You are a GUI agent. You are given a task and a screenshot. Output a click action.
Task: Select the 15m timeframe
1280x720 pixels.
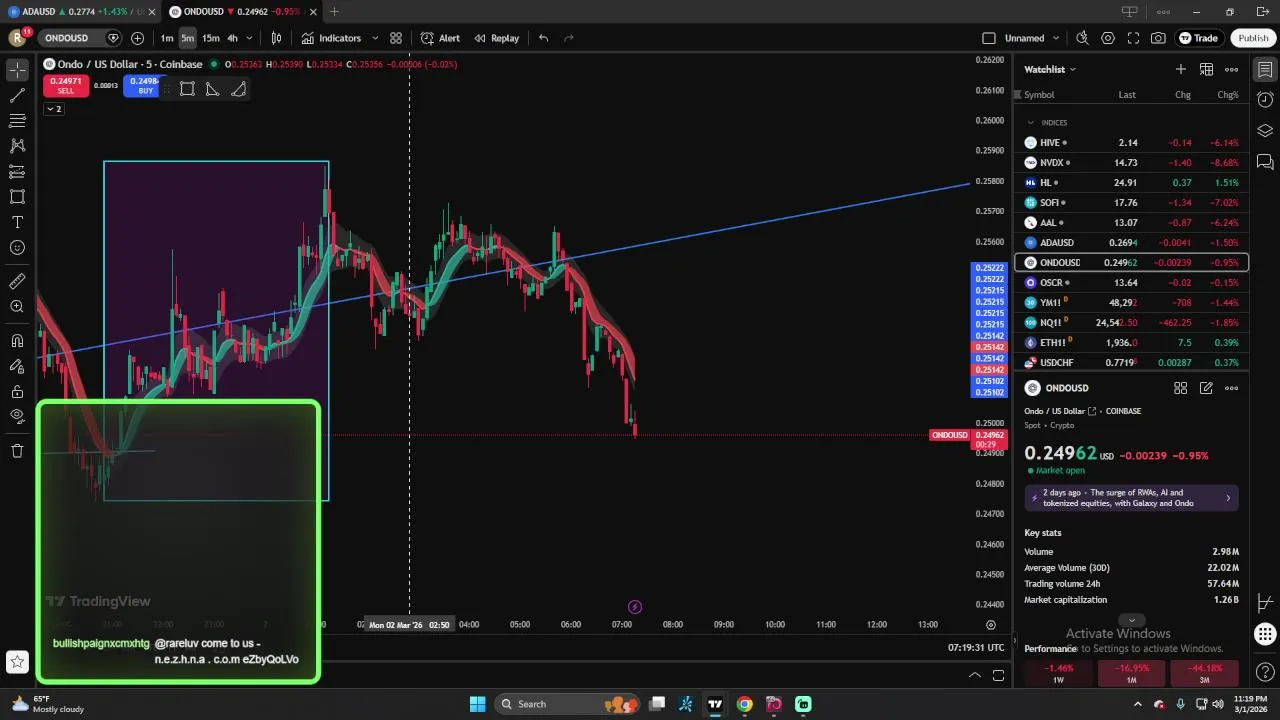[211, 38]
